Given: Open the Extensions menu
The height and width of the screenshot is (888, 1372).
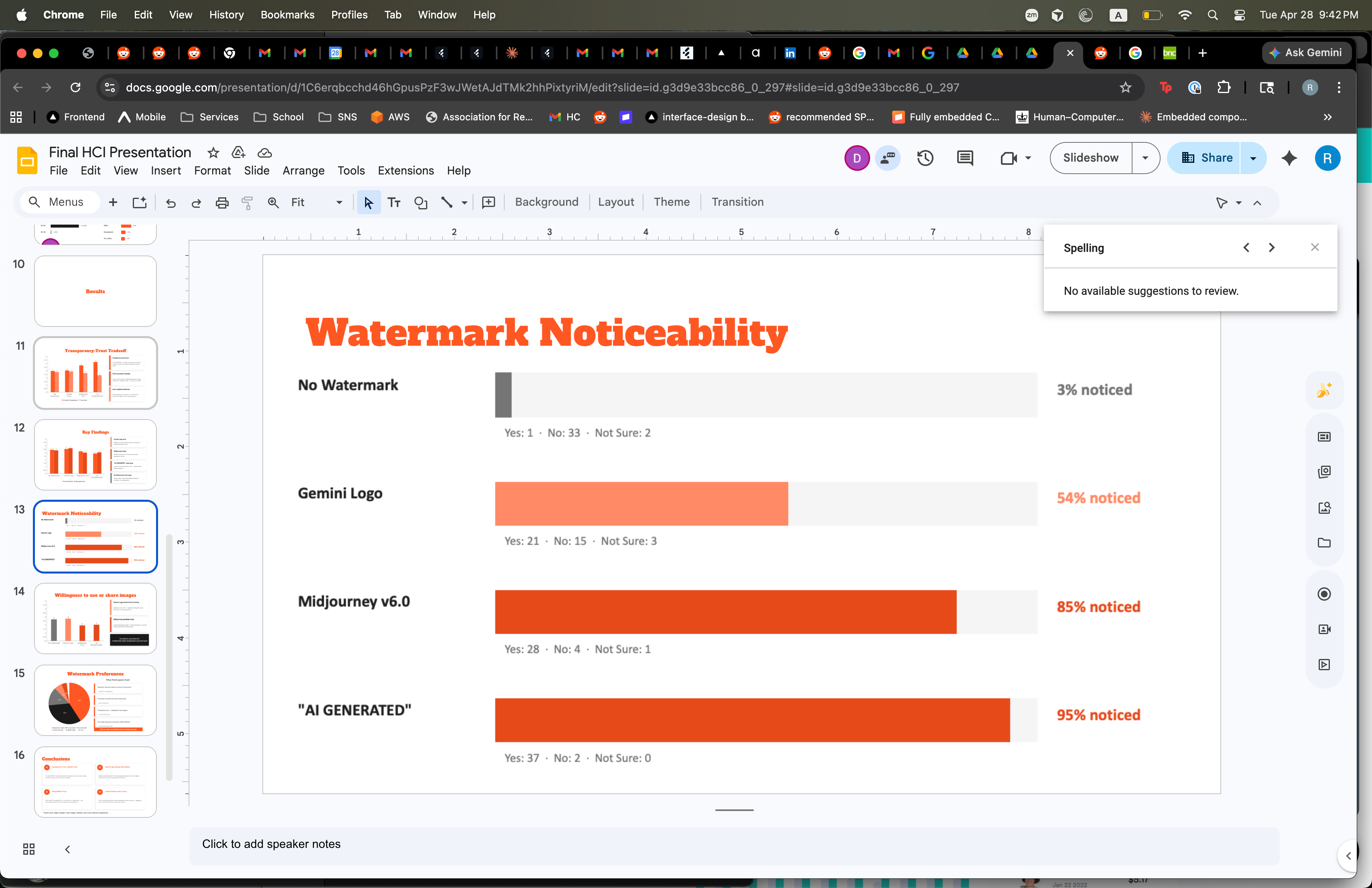Looking at the screenshot, I should coord(406,170).
